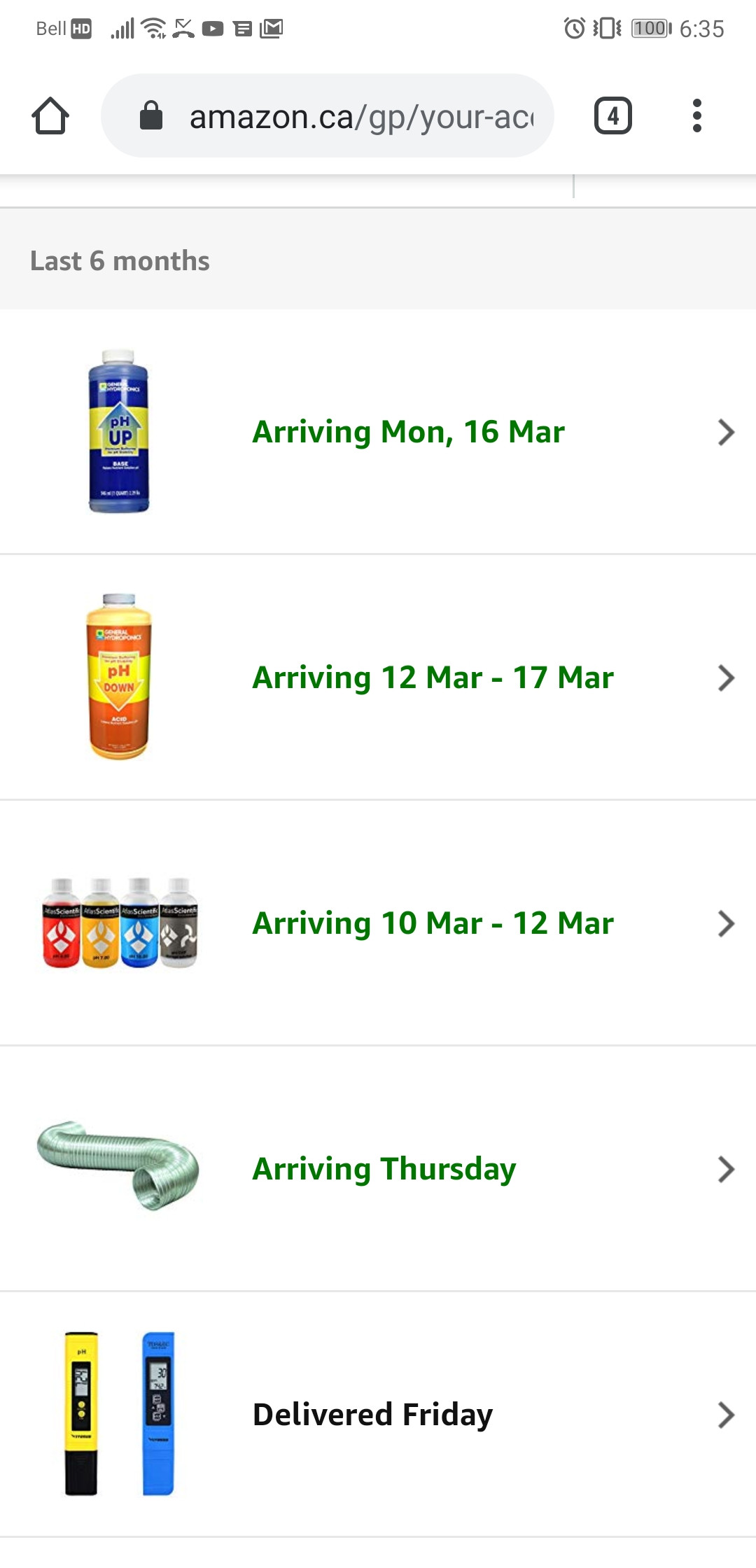Screen dimensions: 756x1568
Task: Tap the alarm clock status icon
Action: (574, 29)
